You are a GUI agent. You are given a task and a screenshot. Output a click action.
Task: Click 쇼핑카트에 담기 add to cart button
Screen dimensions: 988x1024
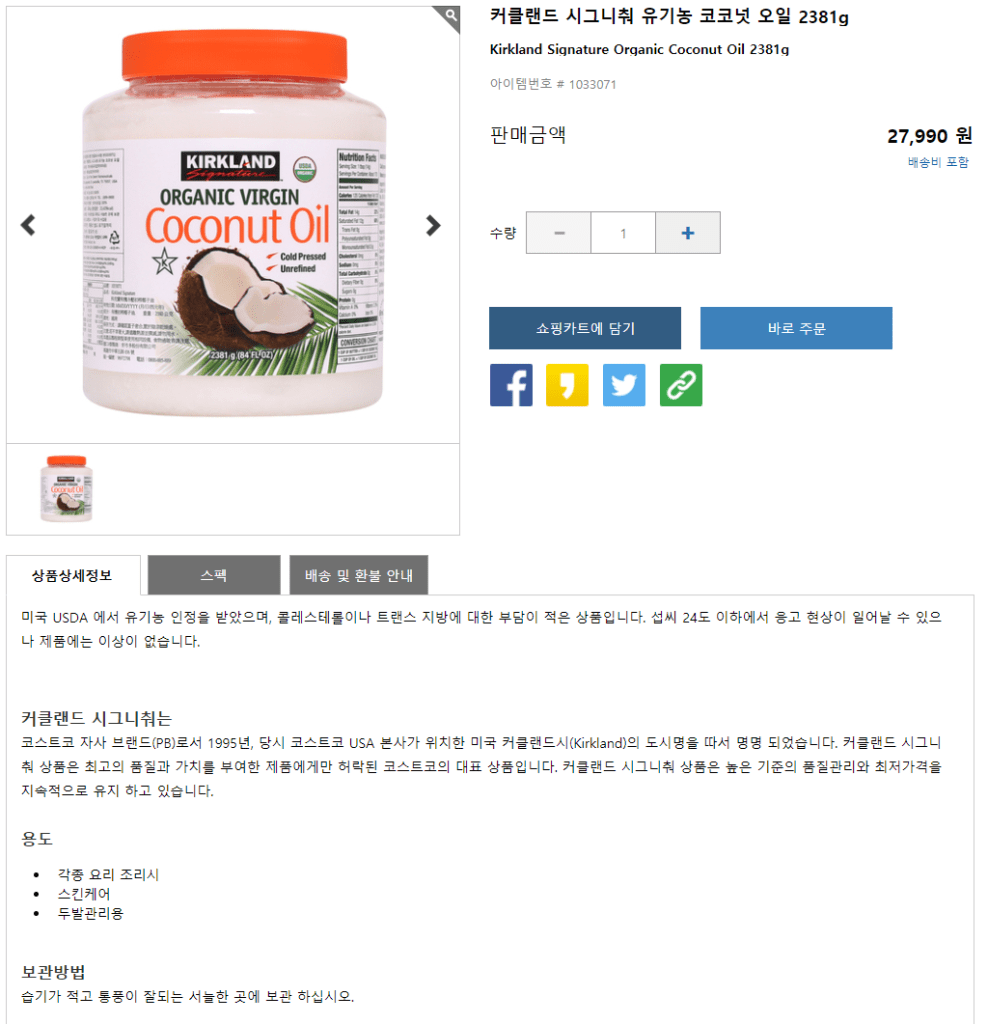(x=585, y=328)
